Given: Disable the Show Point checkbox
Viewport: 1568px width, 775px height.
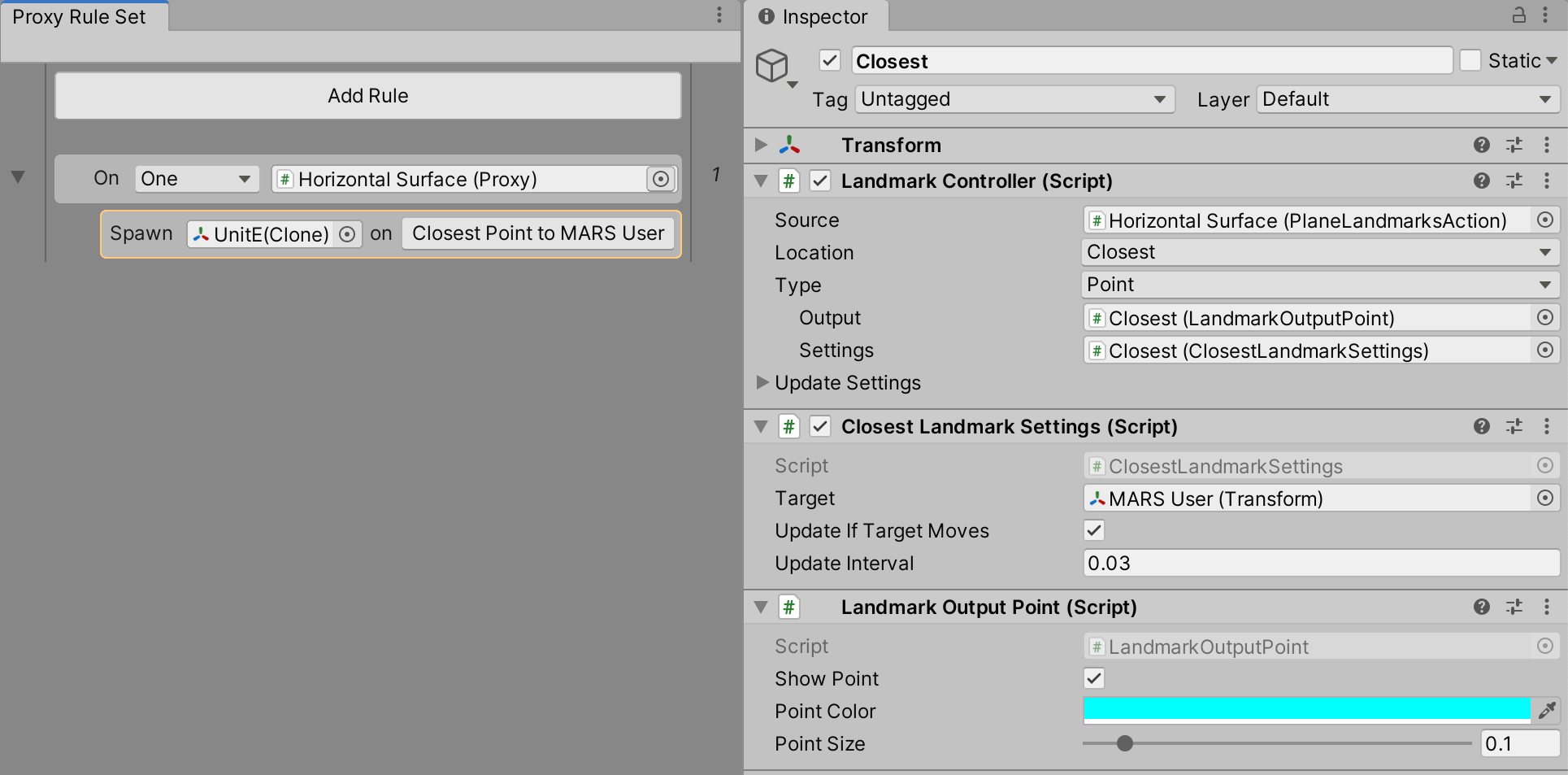Looking at the screenshot, I should pos(1094,678).
